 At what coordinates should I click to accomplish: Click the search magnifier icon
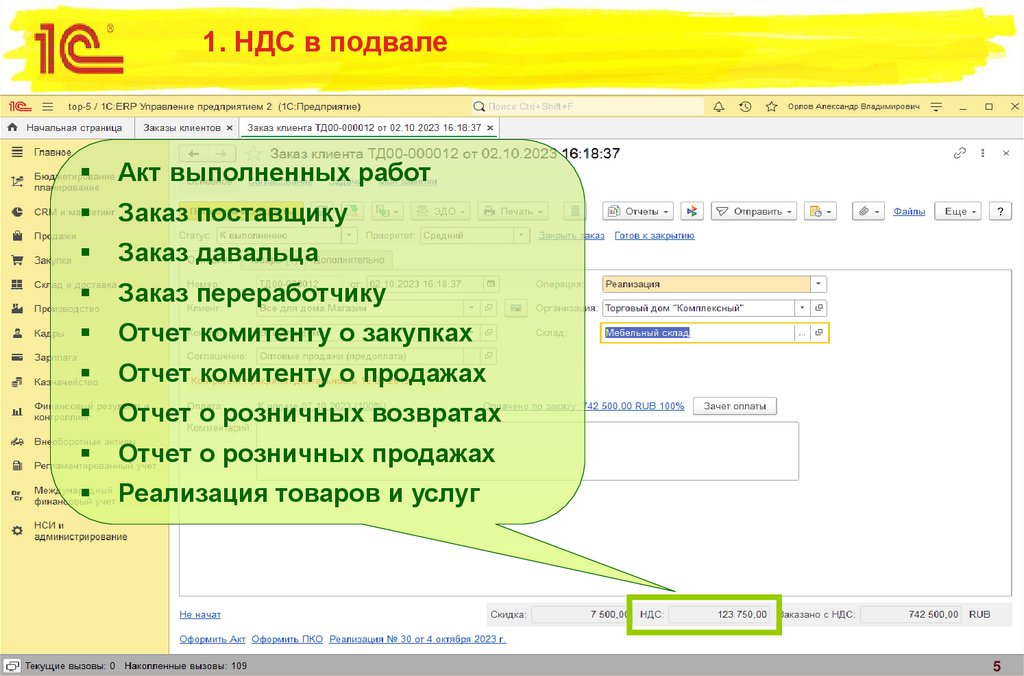479,106
